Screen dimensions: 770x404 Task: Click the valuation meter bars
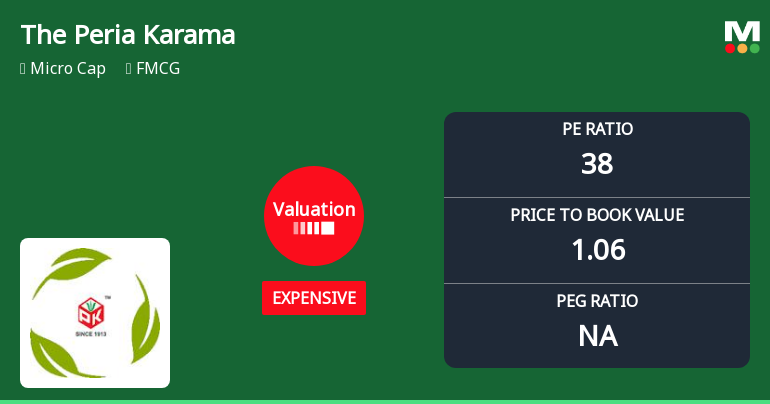pos(314,228)
